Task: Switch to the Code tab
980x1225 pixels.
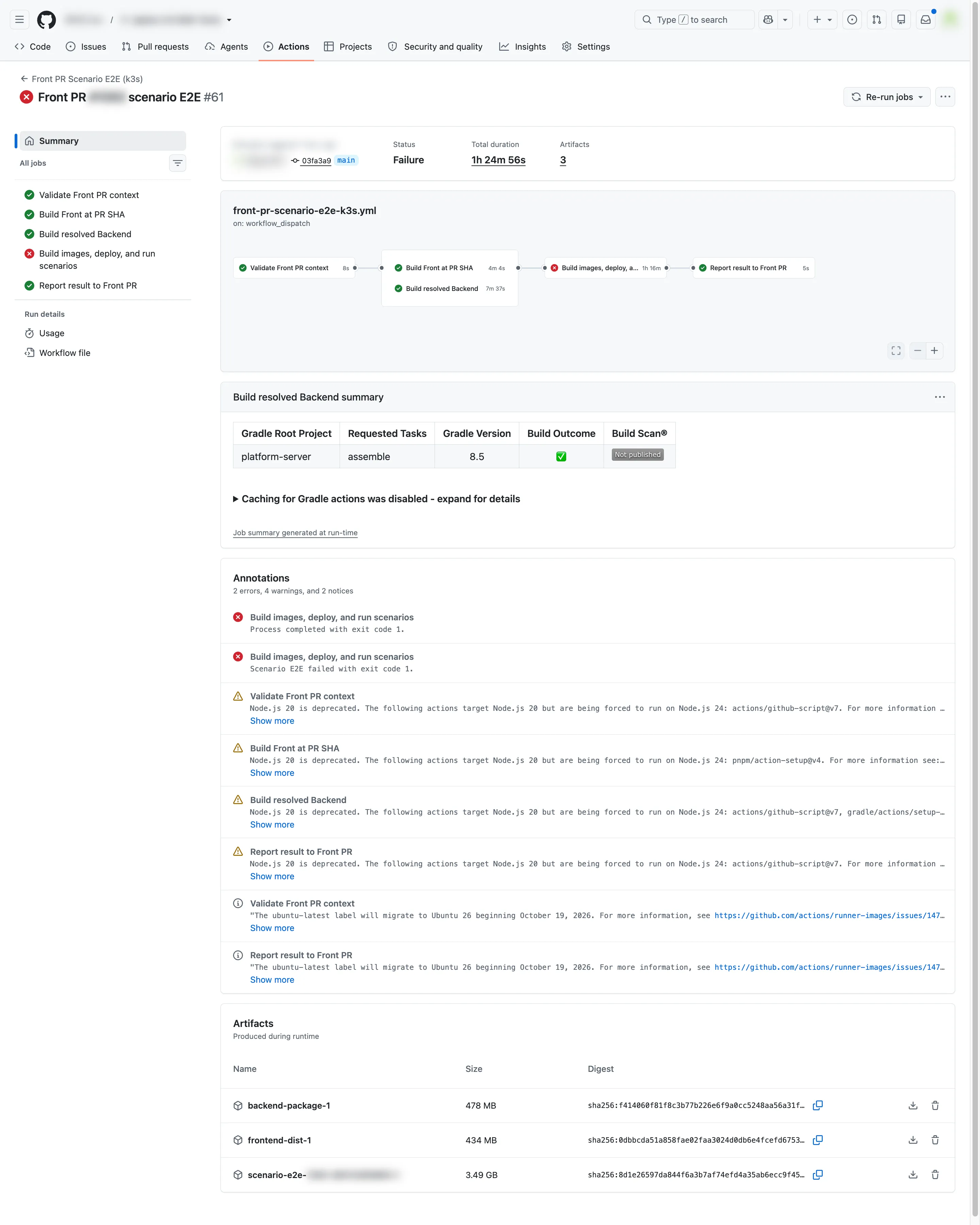Action: pyautogui.click(x=33, y=47)
